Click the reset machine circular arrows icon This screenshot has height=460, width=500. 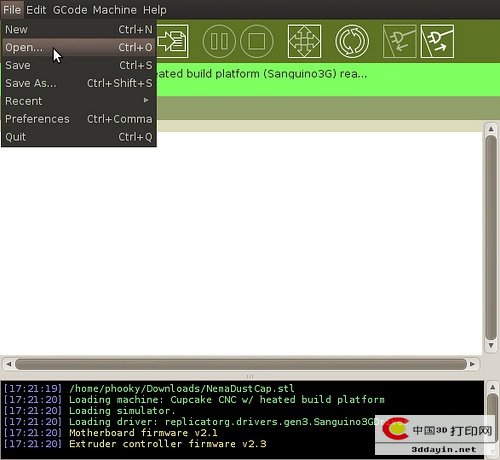[x=352, y=41]
